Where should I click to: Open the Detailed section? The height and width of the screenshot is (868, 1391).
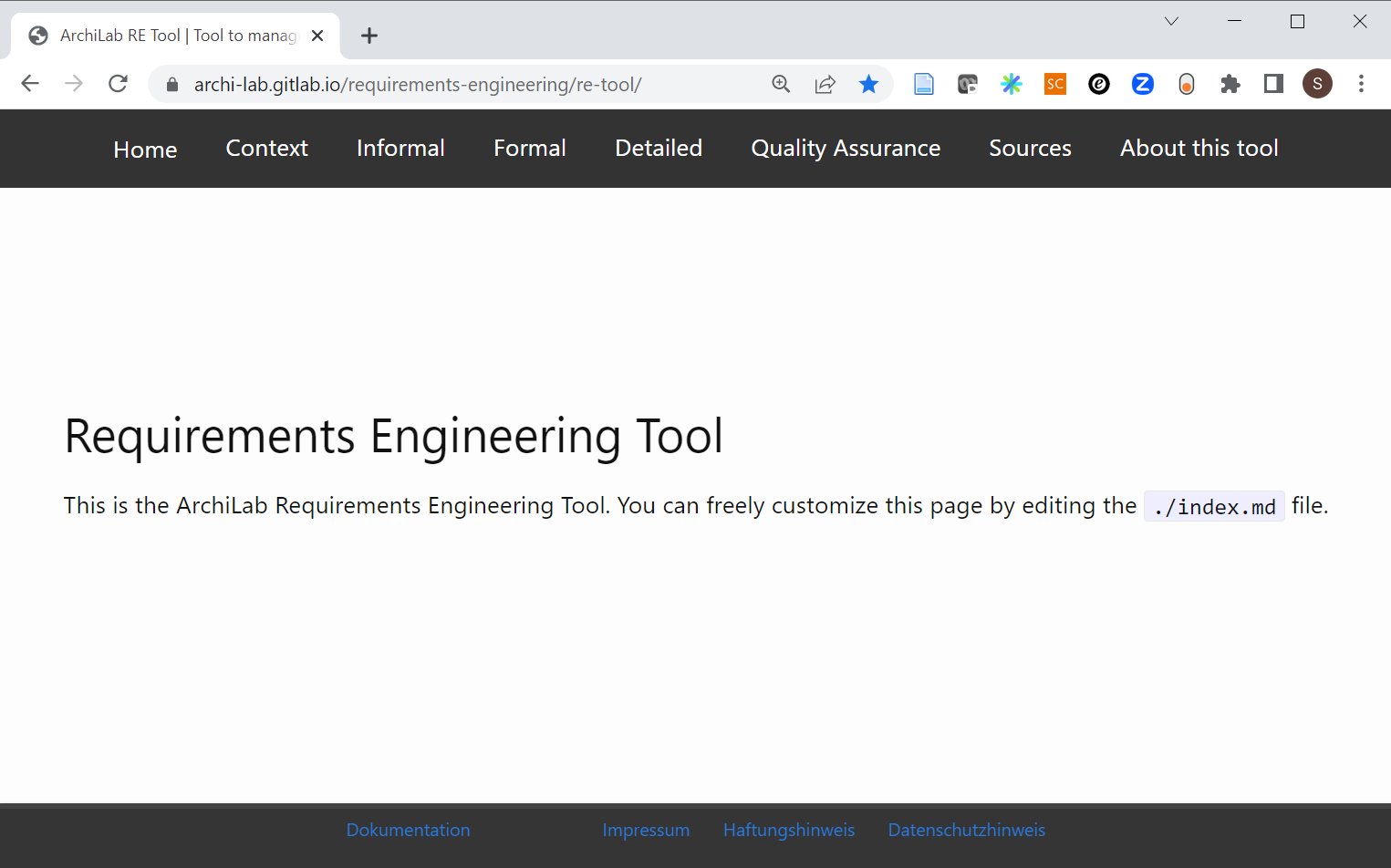click(x=659, y=148)
